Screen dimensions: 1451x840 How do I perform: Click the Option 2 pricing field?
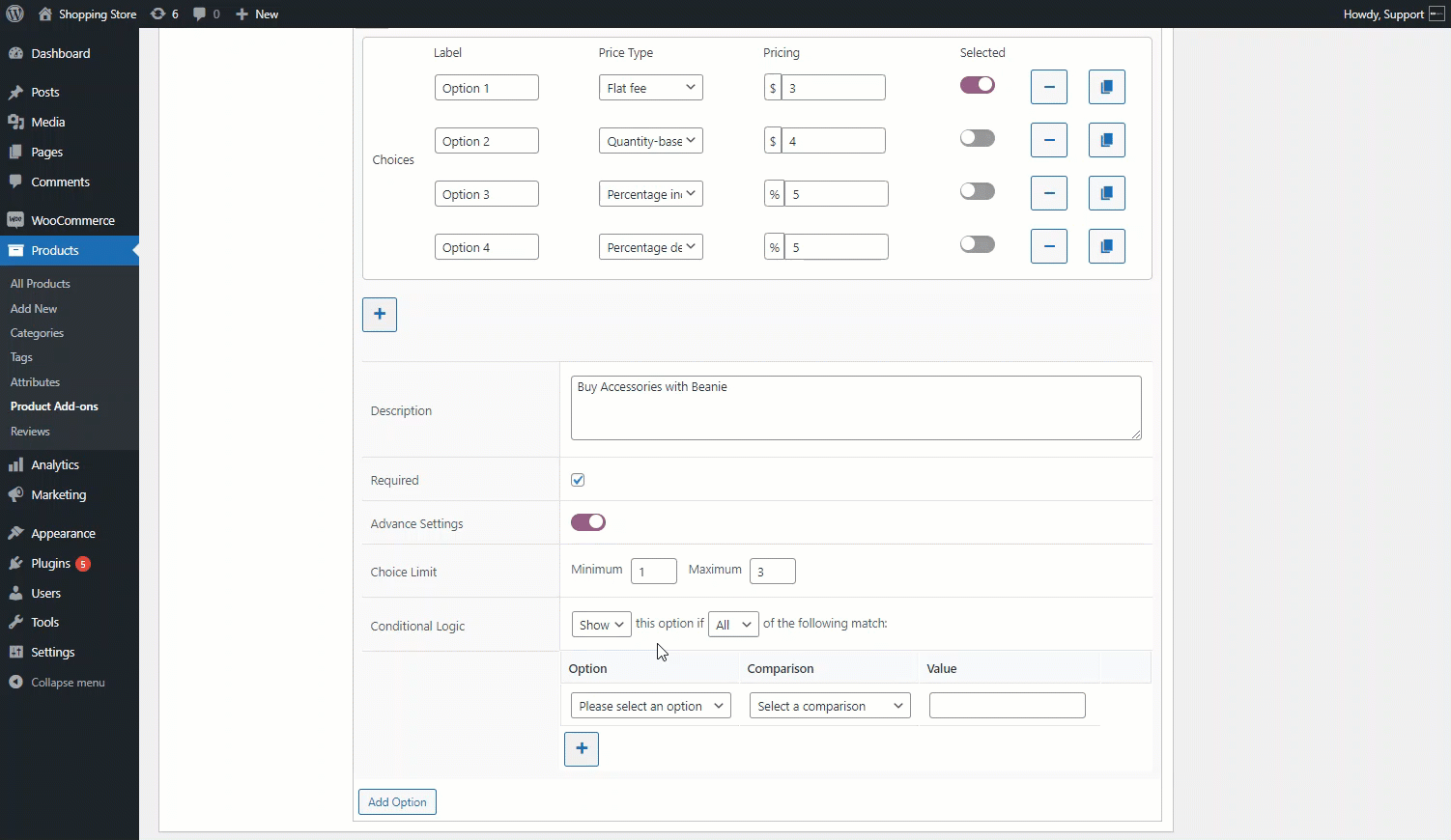tap(834, 140)
